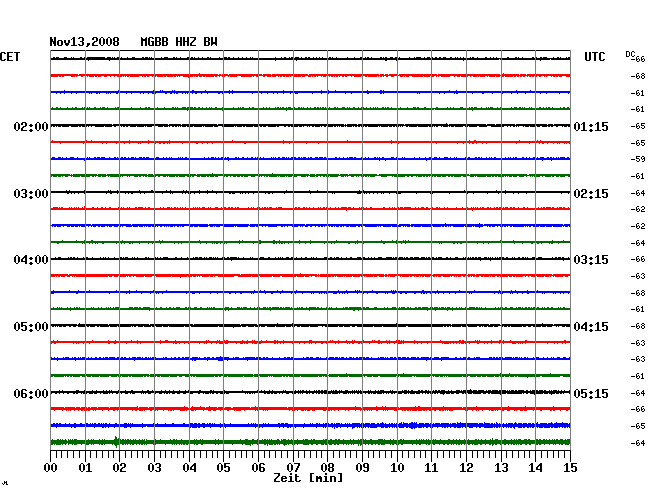Select the station title MGBB HHZ BW

(x=179, y=42)
